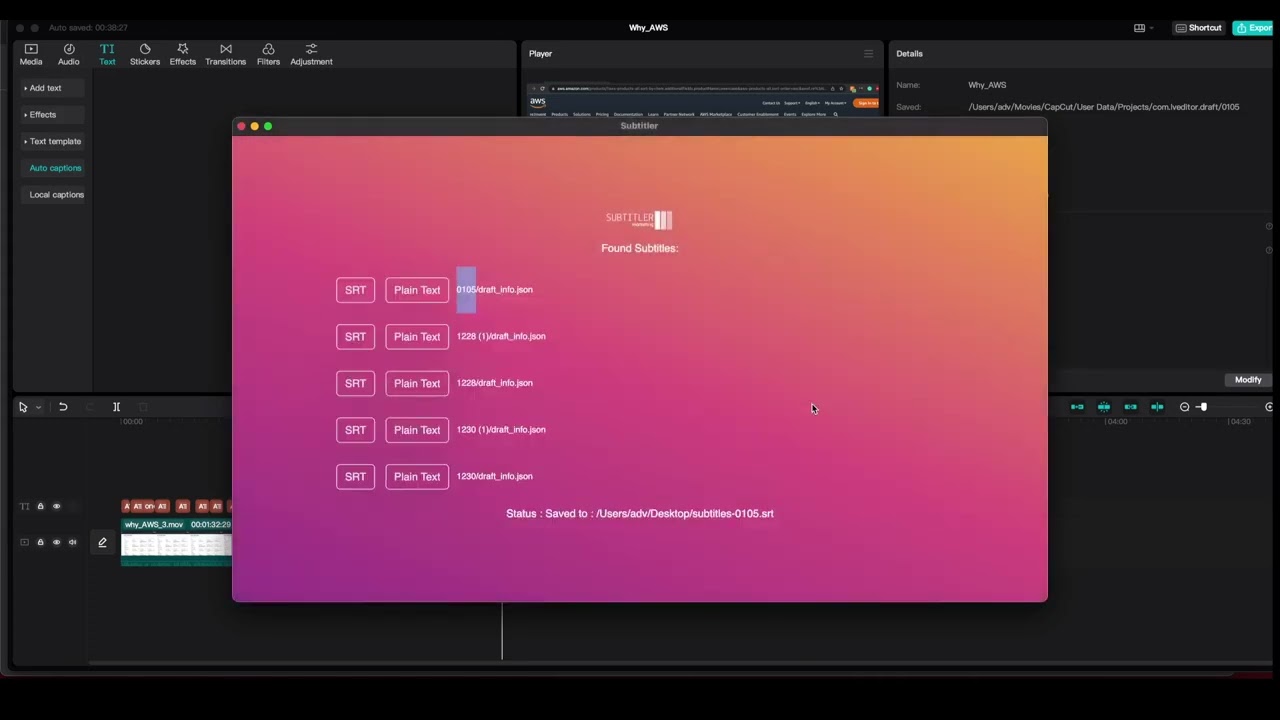The image size is (1280, 720).
Task: Click Modify in the Details panel
Action: click(x=1248, y=380)
